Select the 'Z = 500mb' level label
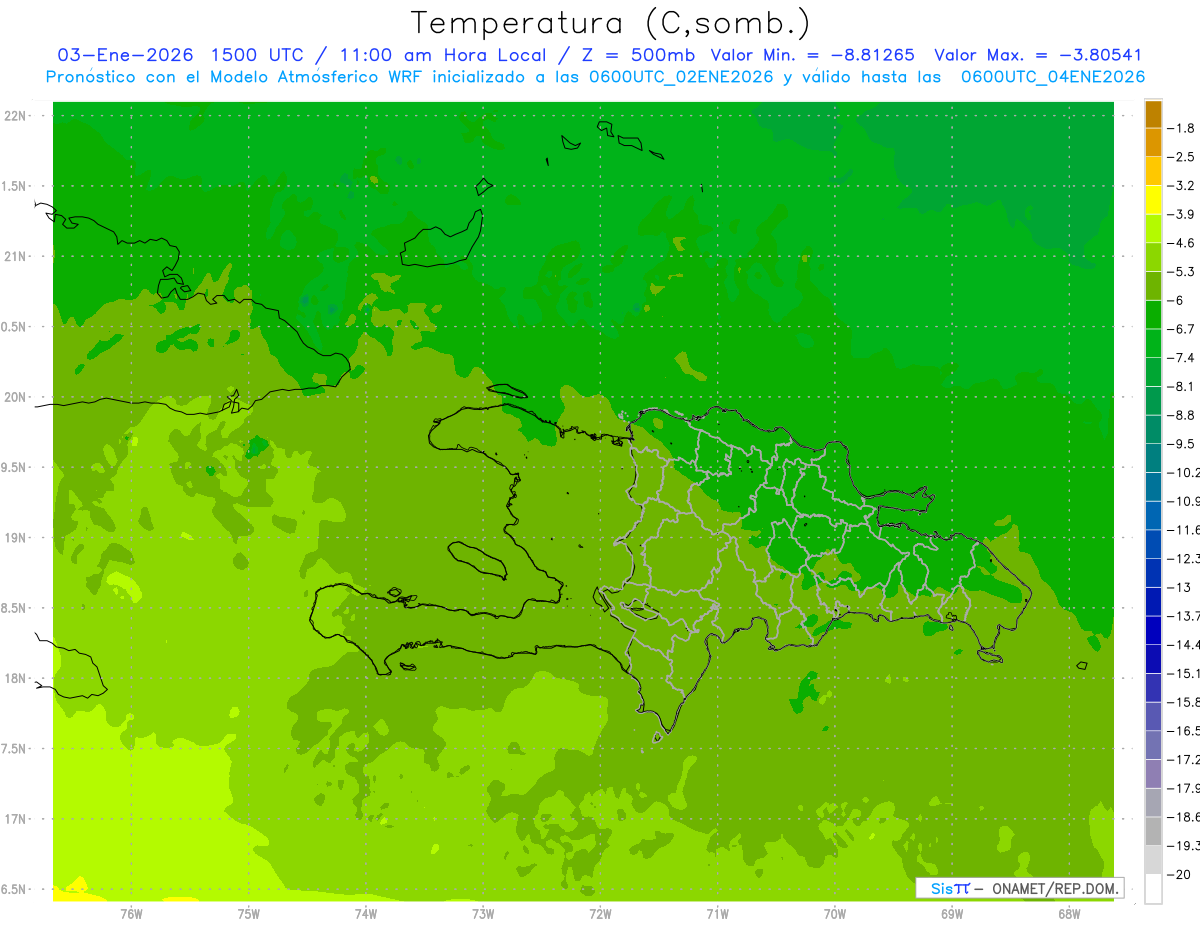The image size is (1200, 927). coord(640,55)
